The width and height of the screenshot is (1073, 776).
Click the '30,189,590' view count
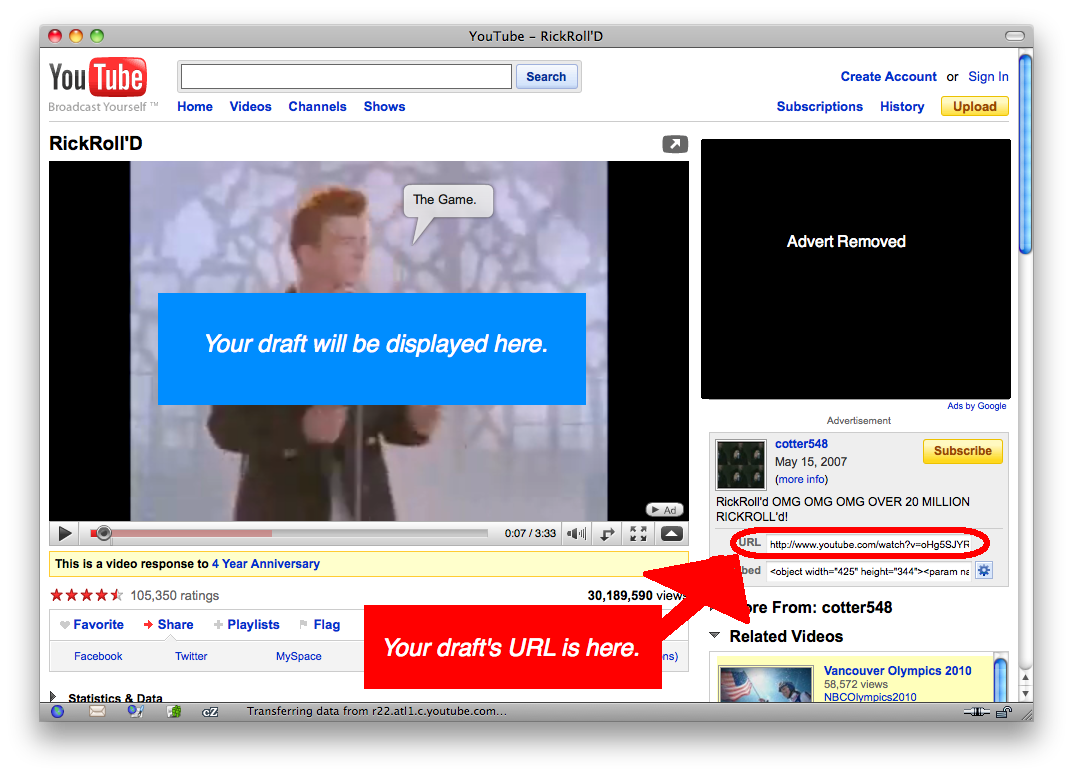tap(620, 595)
